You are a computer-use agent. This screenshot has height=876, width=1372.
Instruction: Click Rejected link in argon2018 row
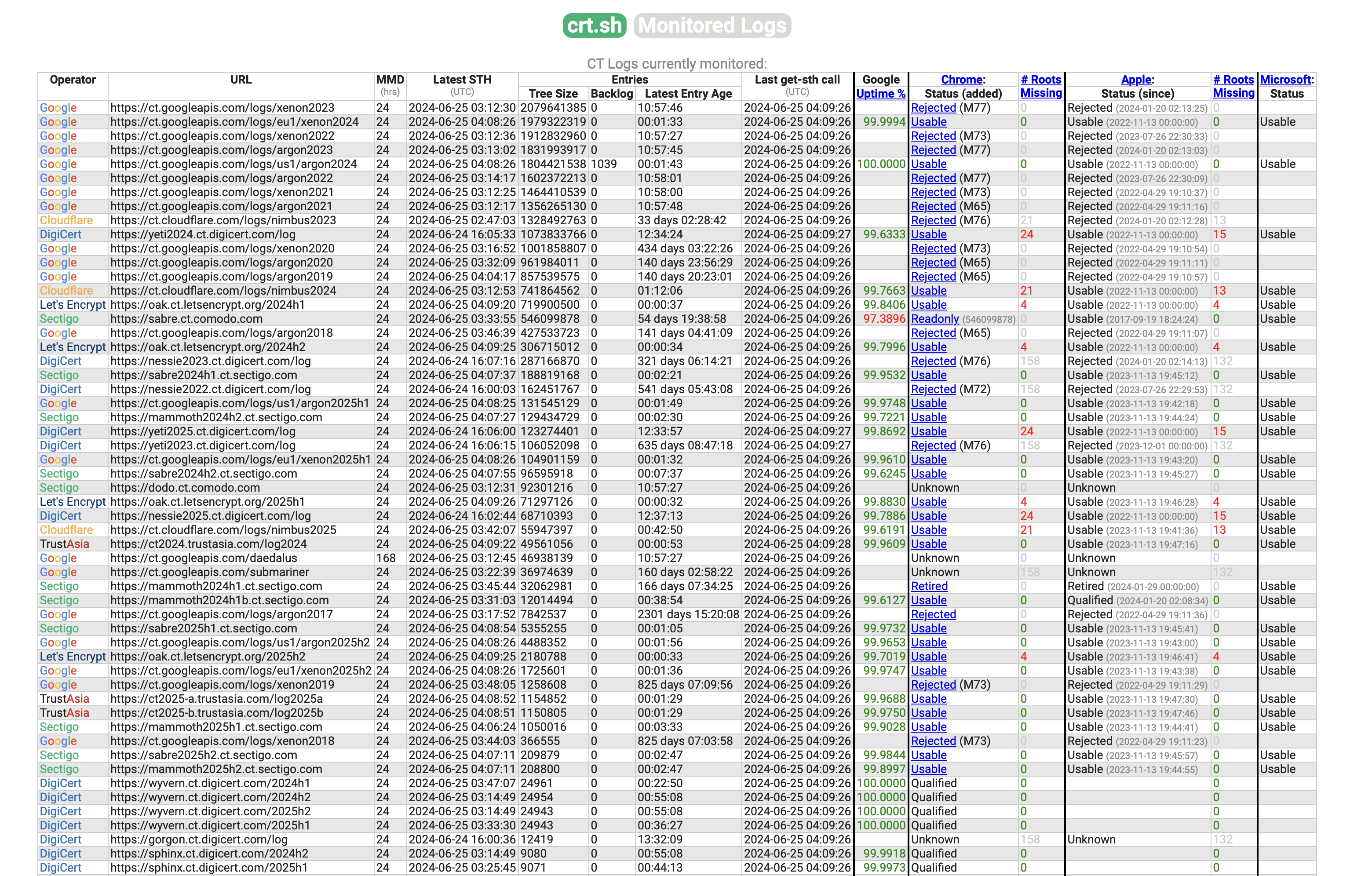(933, 333)
